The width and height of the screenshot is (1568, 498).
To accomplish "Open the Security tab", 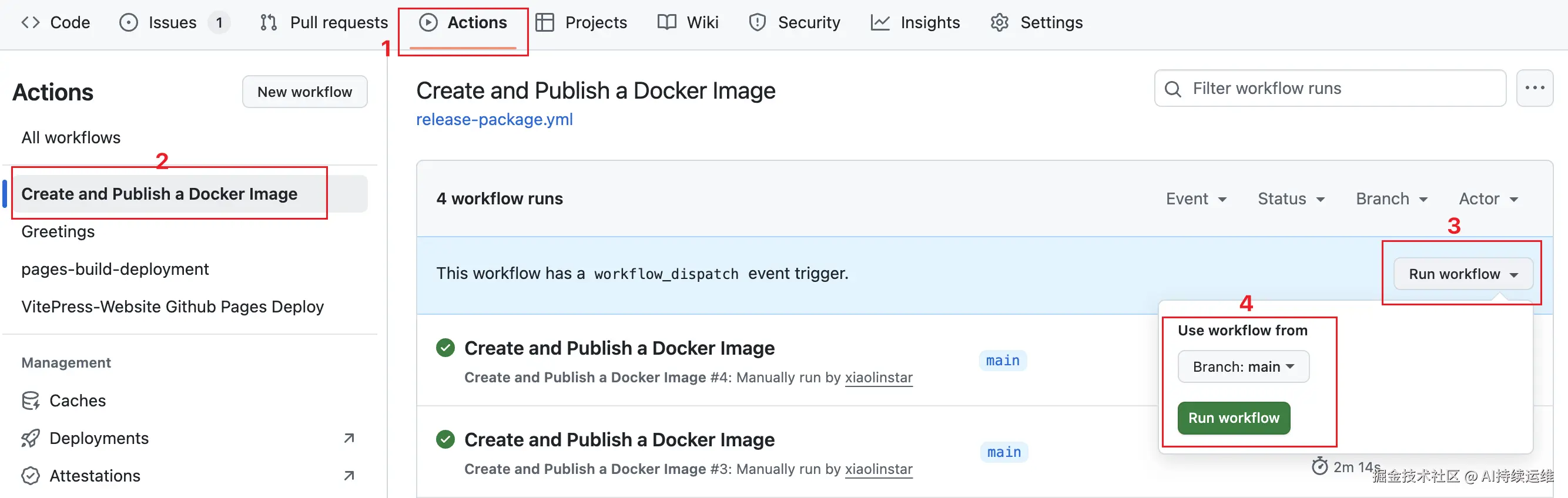I will pyautogui.click(x=795, y=22).
